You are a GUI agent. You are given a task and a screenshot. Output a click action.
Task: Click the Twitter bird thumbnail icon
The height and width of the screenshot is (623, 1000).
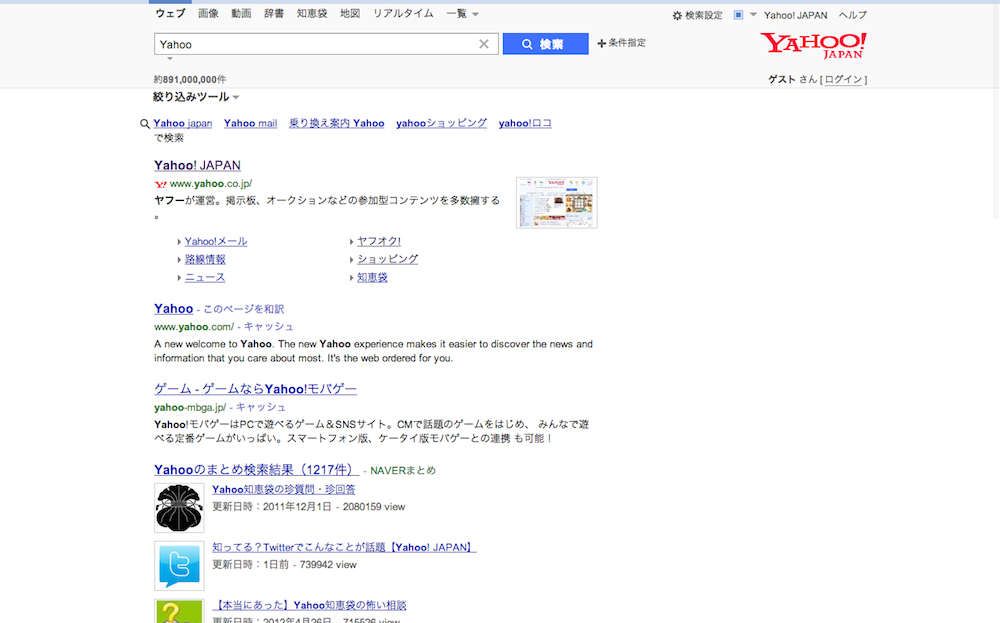click(x=179, y=565)
